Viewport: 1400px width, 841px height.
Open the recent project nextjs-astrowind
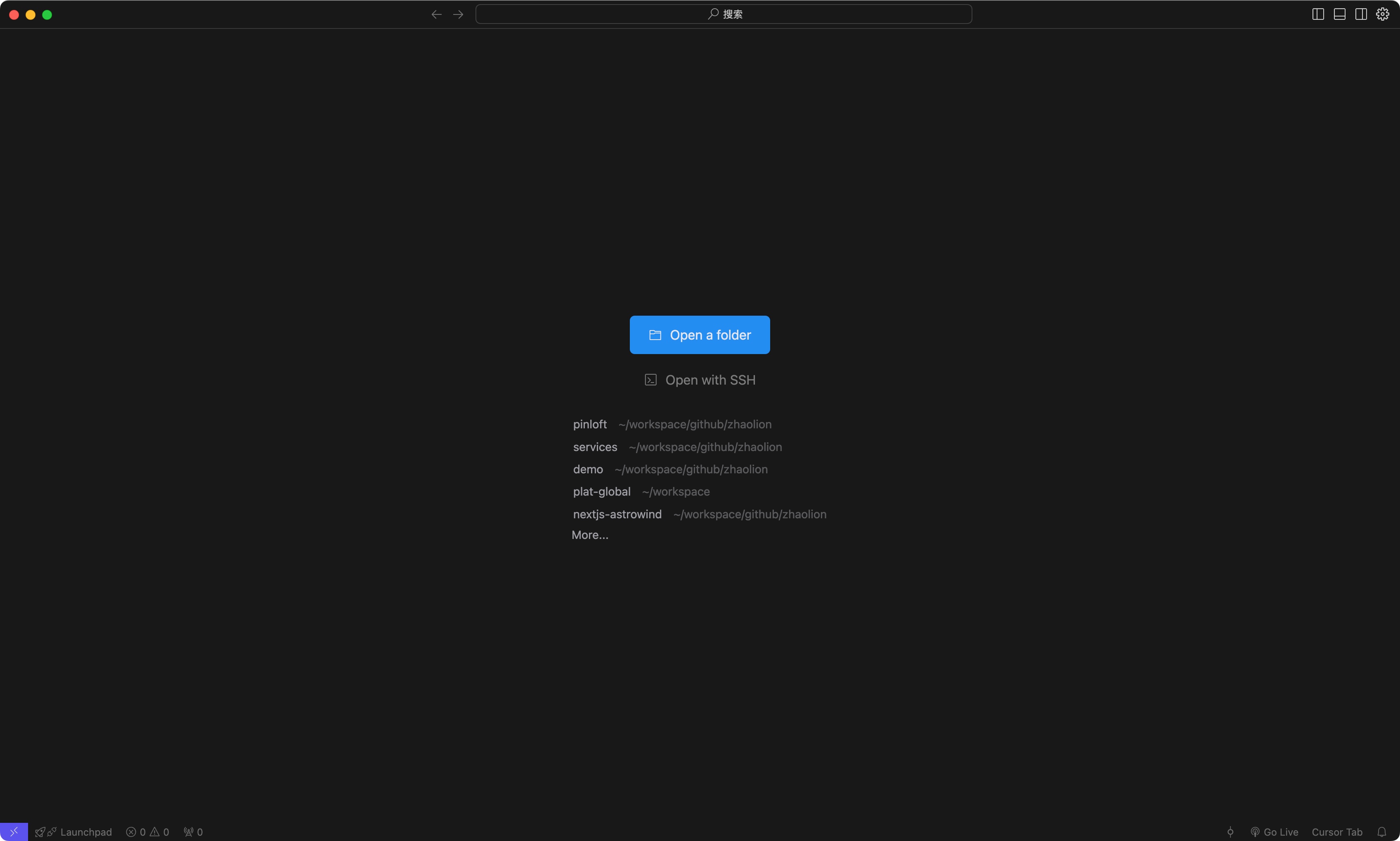tap(700, 515)
